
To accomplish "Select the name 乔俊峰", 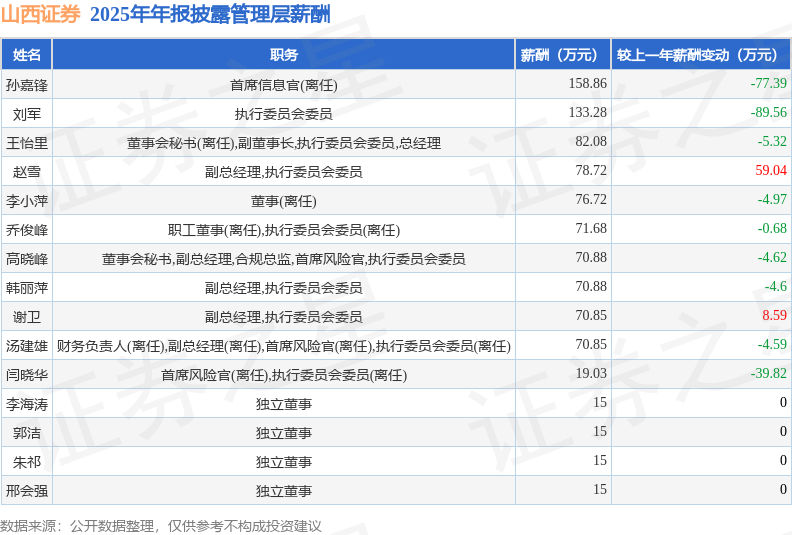I will click(27, 230).
